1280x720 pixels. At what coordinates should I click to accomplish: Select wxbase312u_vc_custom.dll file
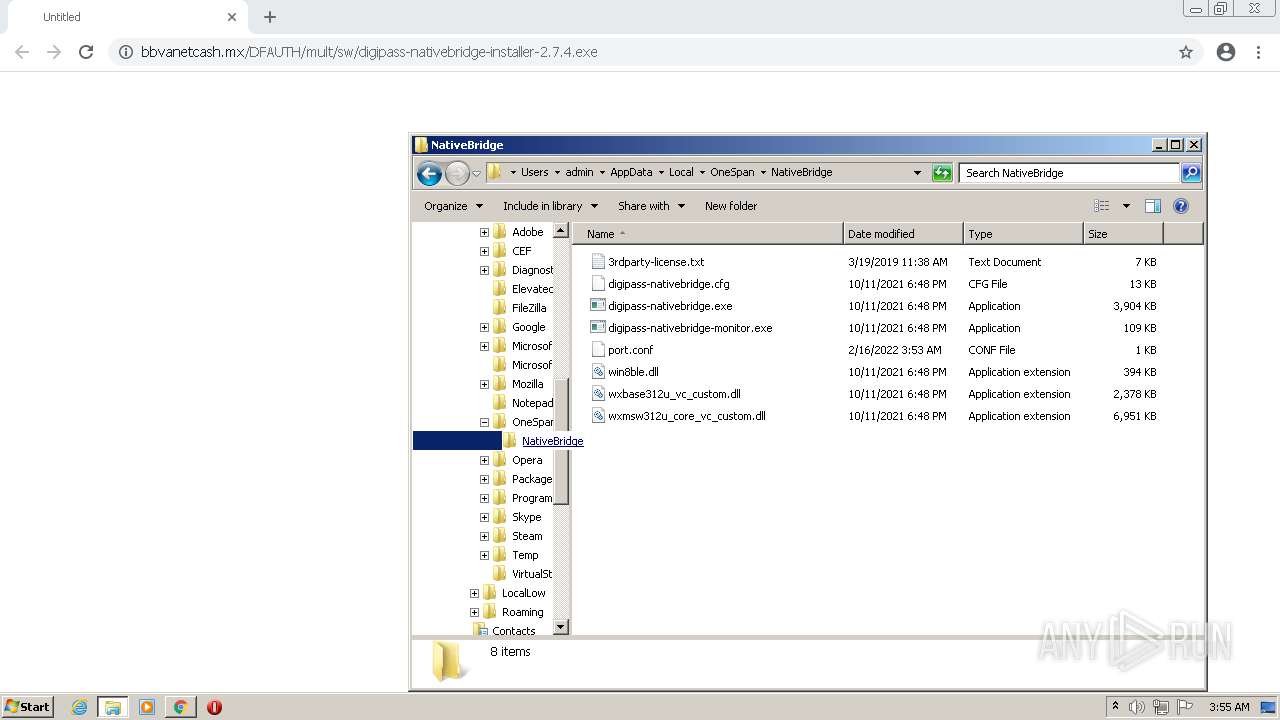[674, 394]
